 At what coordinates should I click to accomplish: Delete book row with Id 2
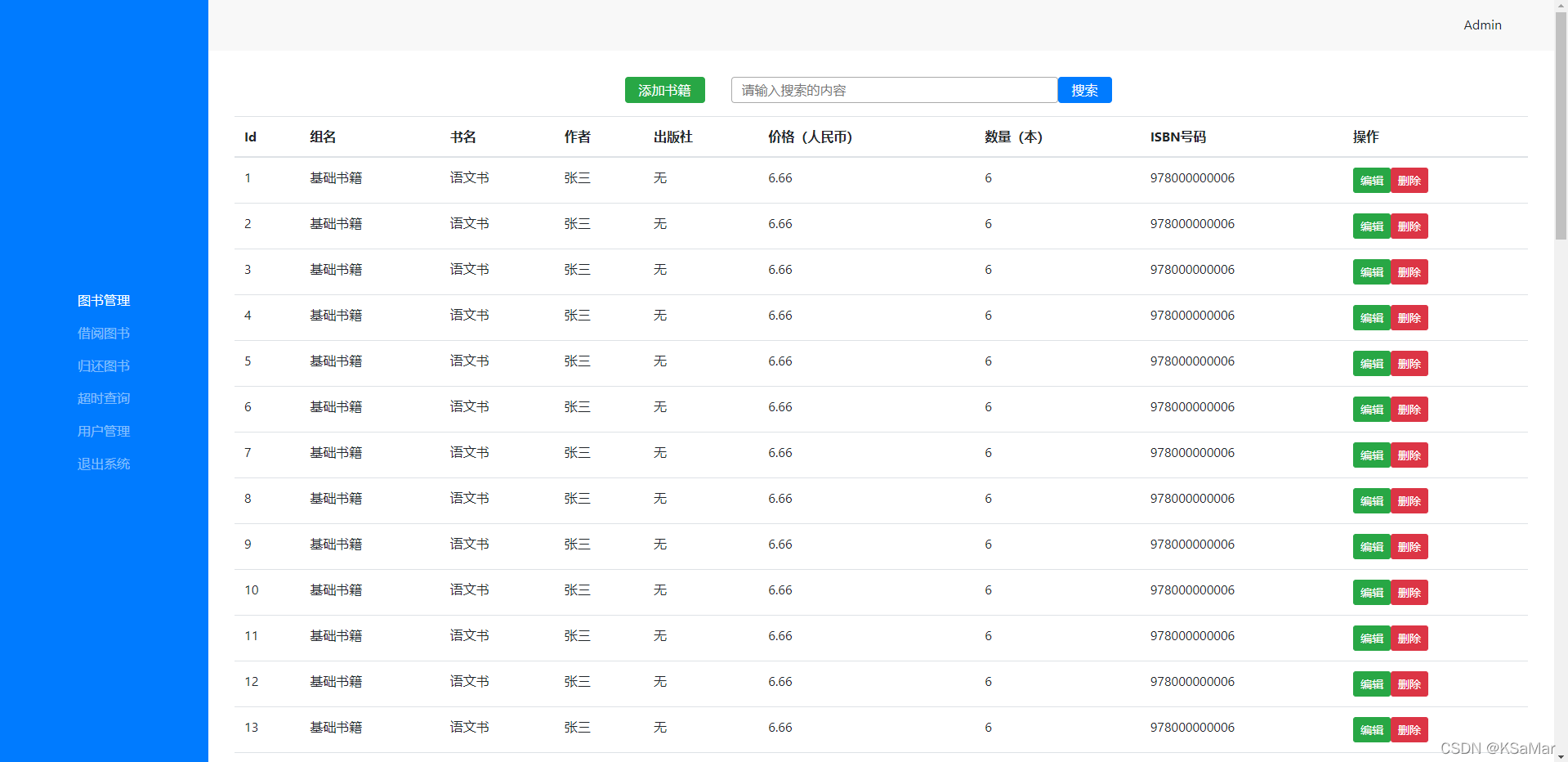(1409, 226)
